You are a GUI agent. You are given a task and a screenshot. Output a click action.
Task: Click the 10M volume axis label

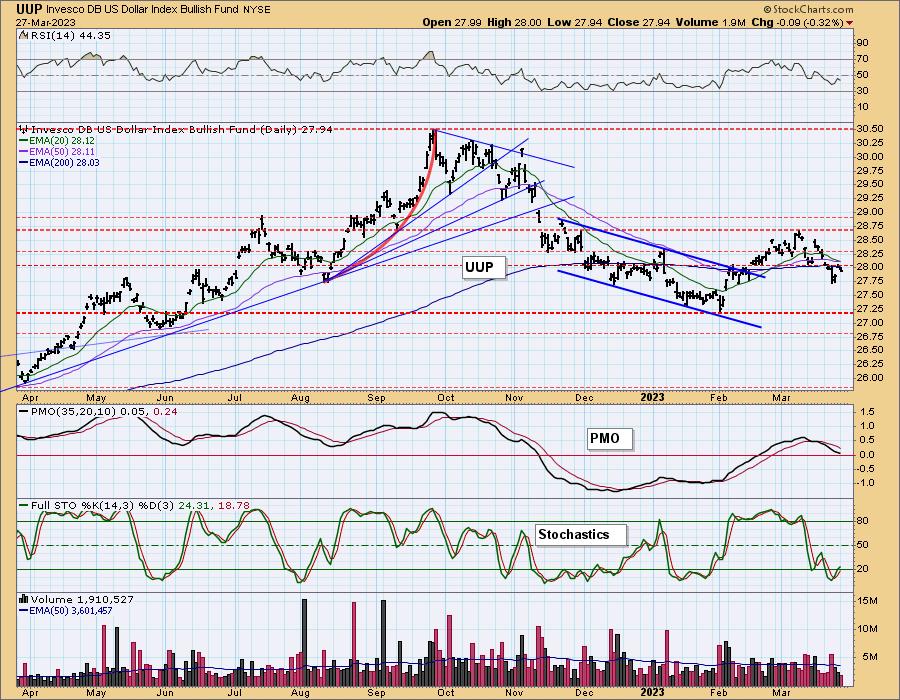coord(867,629)
